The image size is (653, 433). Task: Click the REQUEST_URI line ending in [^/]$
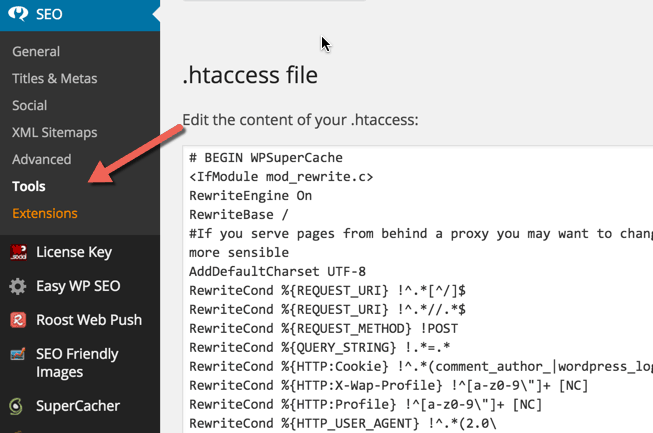tap(327, 291)
